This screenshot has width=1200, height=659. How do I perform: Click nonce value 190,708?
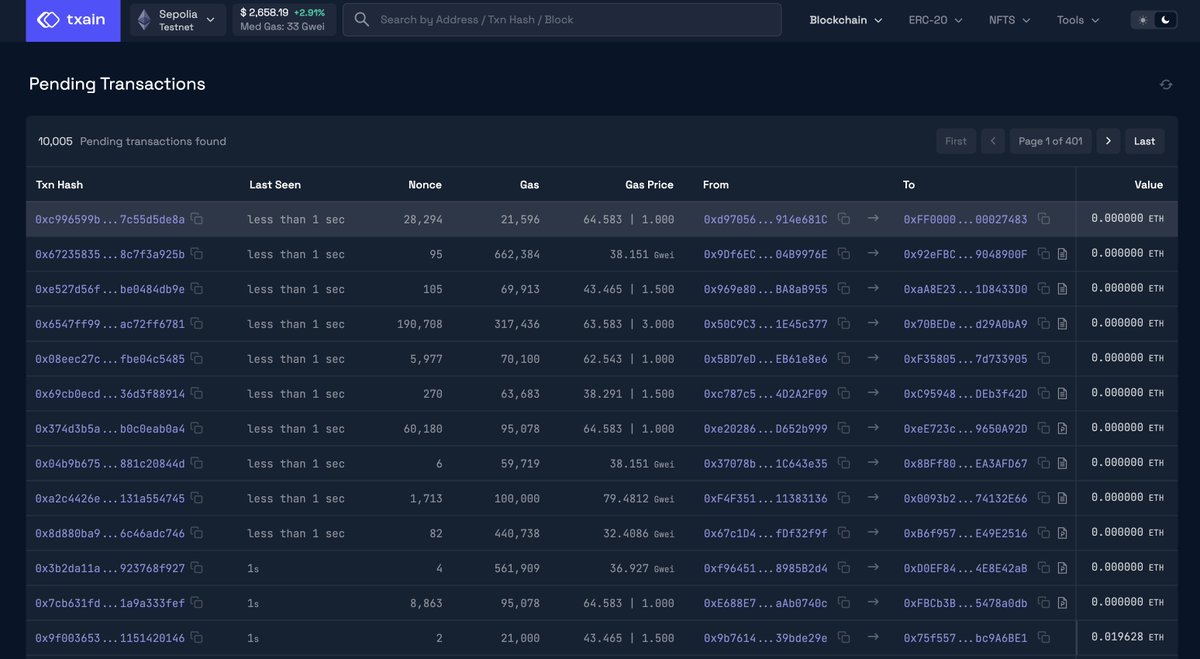pyautogui.click(x=420, y=324)
